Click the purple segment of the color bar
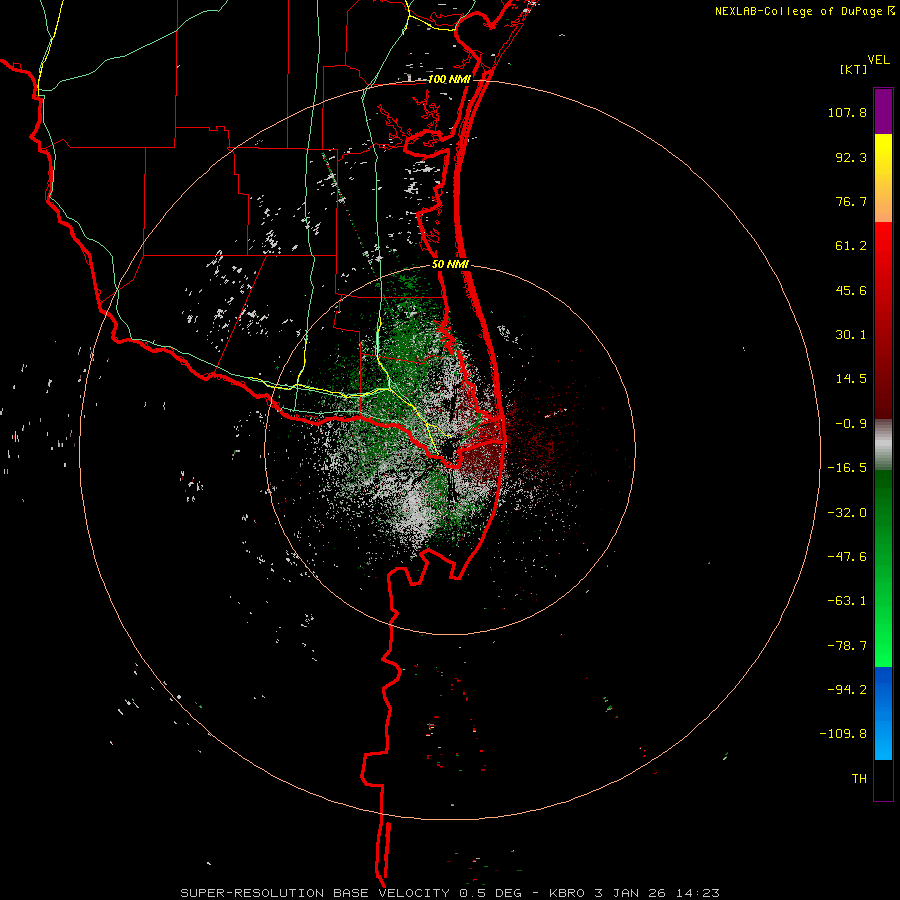900x900 pixels. coord(883,111)
